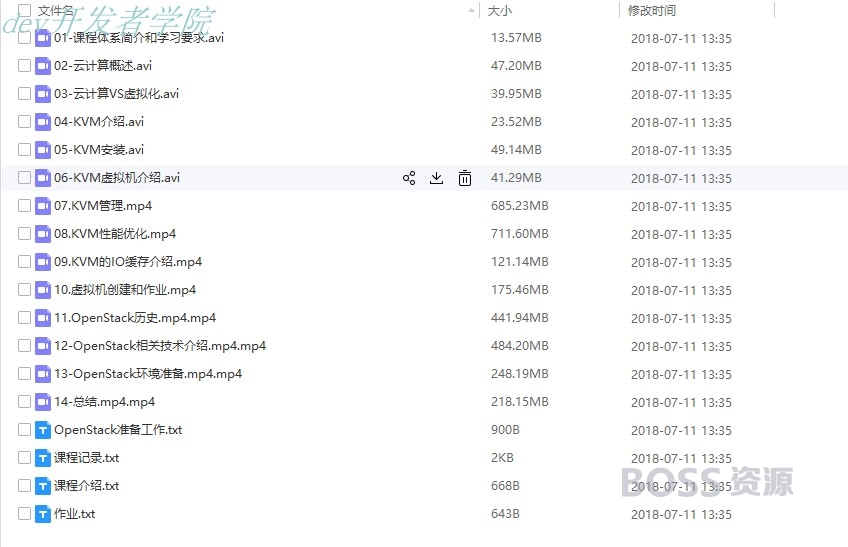Screen dimensions: 848x547
Task: Delete 06-KVM虚拟机介绍.avi with the trash icon
Action: pos(465,178)
